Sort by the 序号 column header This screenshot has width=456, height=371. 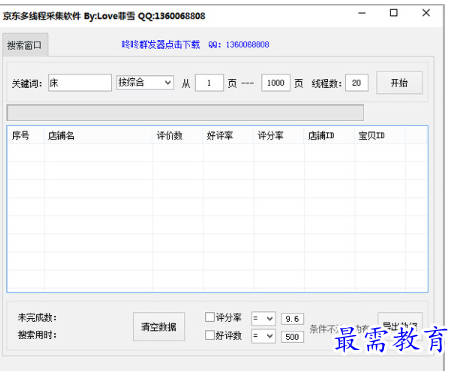25,135
